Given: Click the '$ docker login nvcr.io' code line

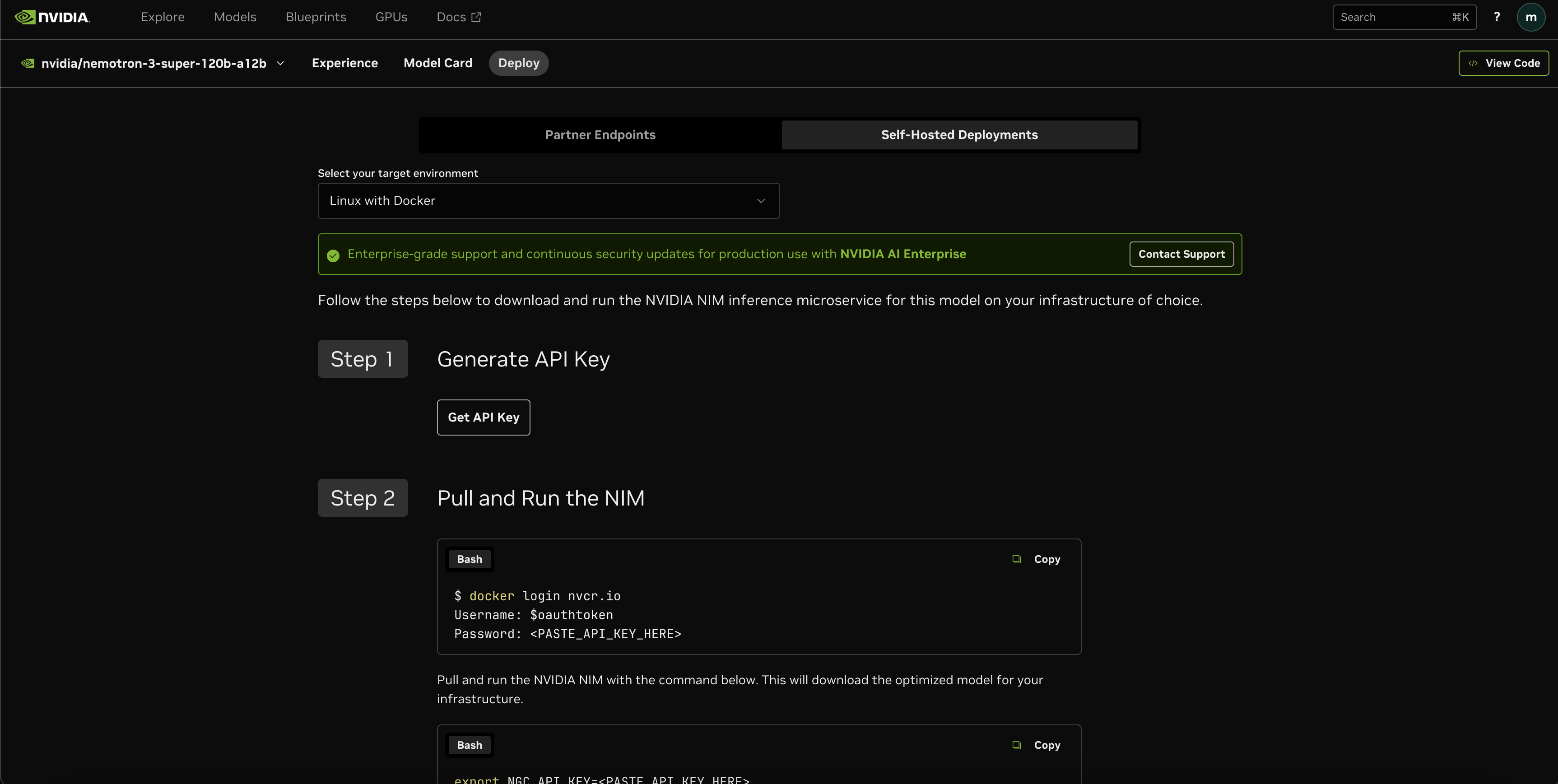Looking at the screenshot, I should (537, 596).
